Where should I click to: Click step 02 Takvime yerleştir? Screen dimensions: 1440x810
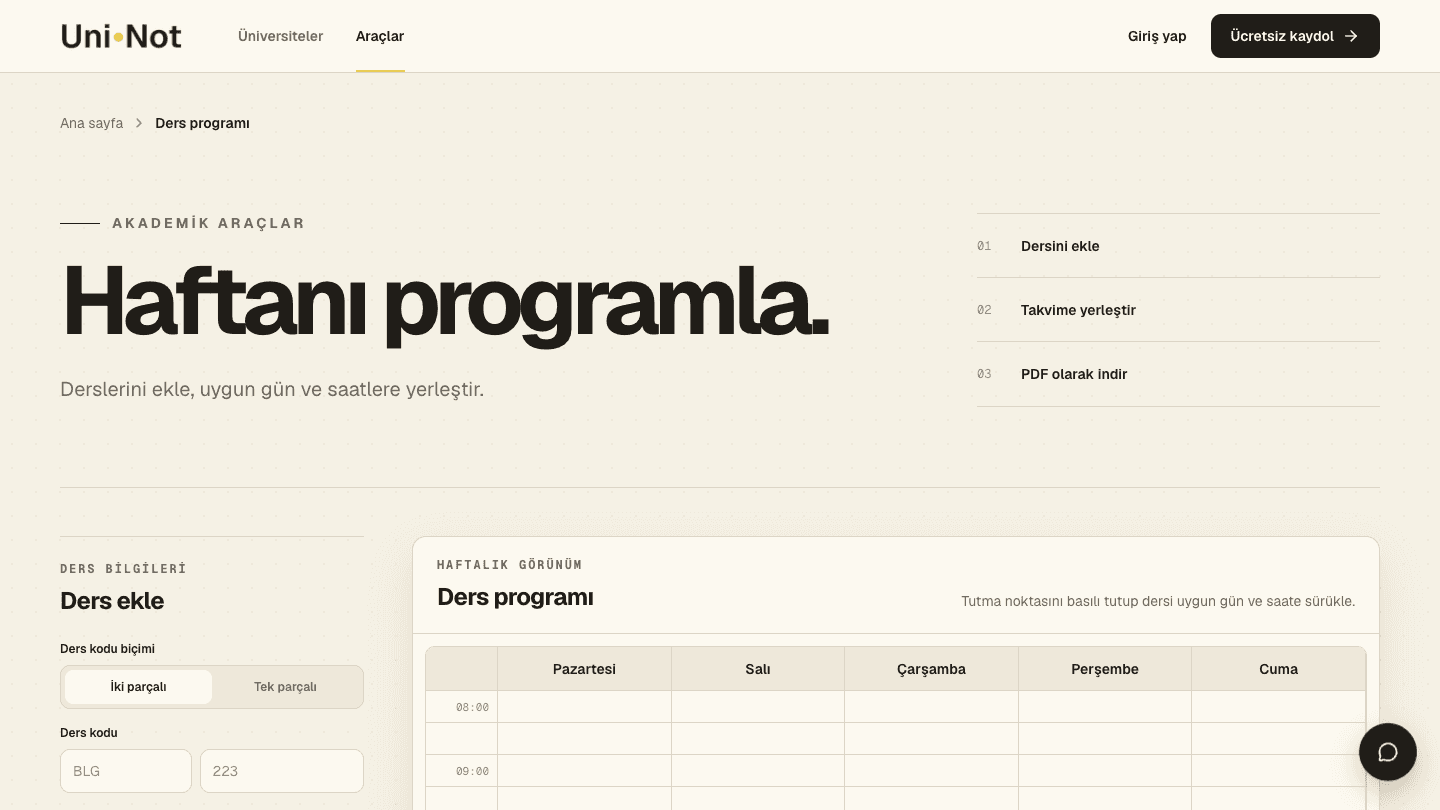(x=1178, y=310)
